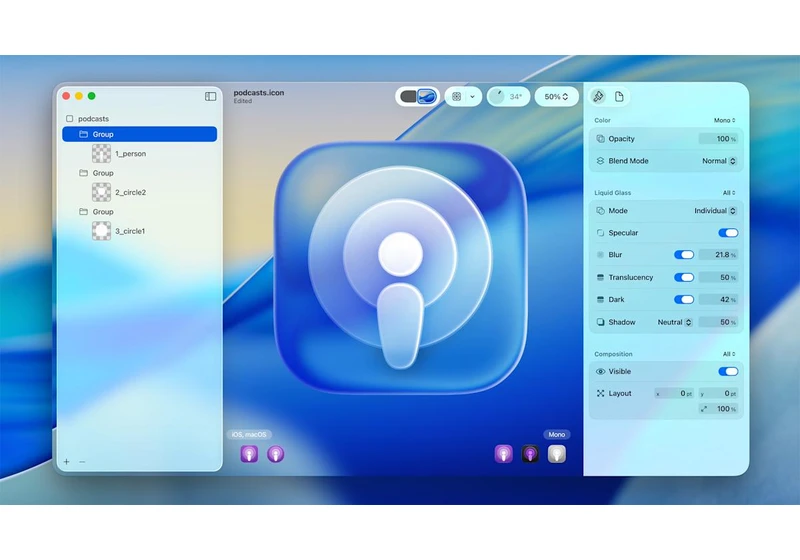Edit the Layout scale 100% field
This screenshot has height=560, width=800.
[x=718, y=409]
